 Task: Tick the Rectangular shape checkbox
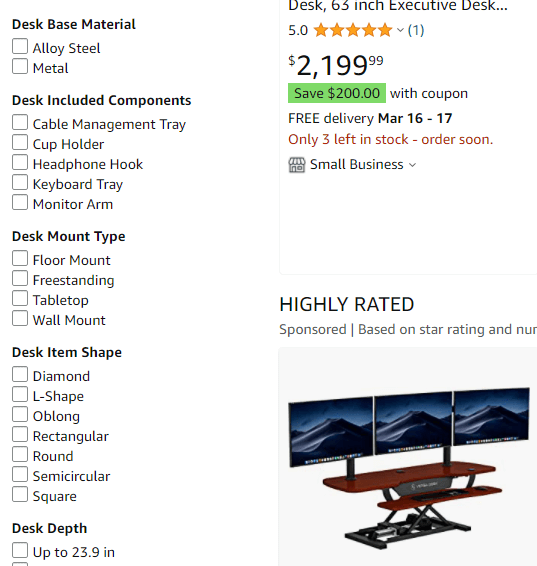(x=20, y=435)
